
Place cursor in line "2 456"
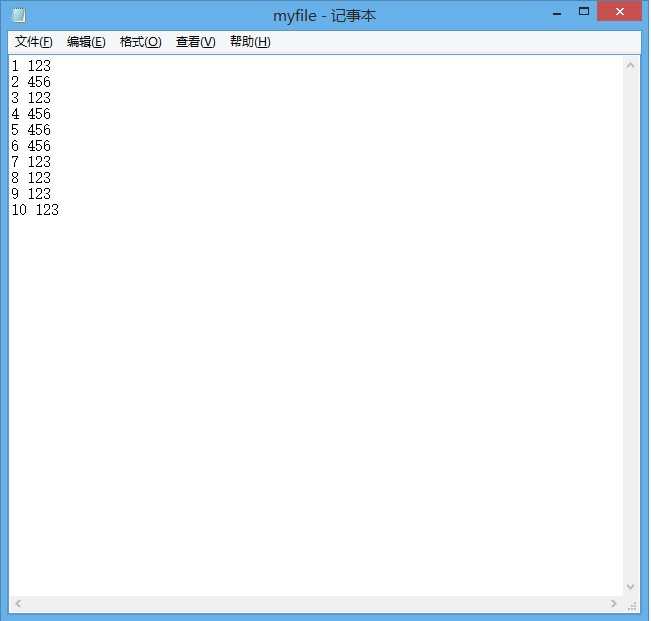[31, 82]
